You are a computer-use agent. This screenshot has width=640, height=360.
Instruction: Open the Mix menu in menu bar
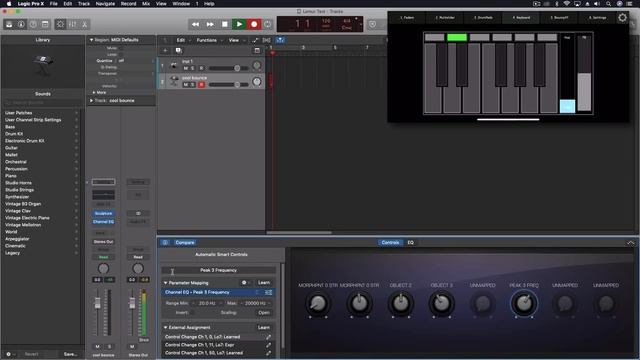click(x=146, y=4)
